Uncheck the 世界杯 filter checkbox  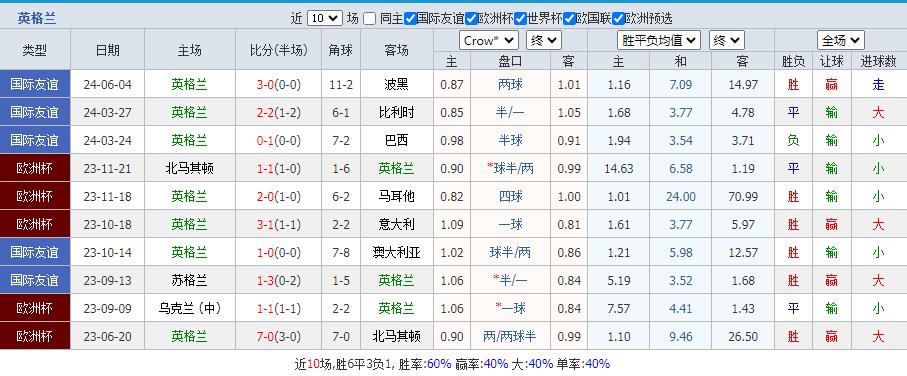pos(521,19)
